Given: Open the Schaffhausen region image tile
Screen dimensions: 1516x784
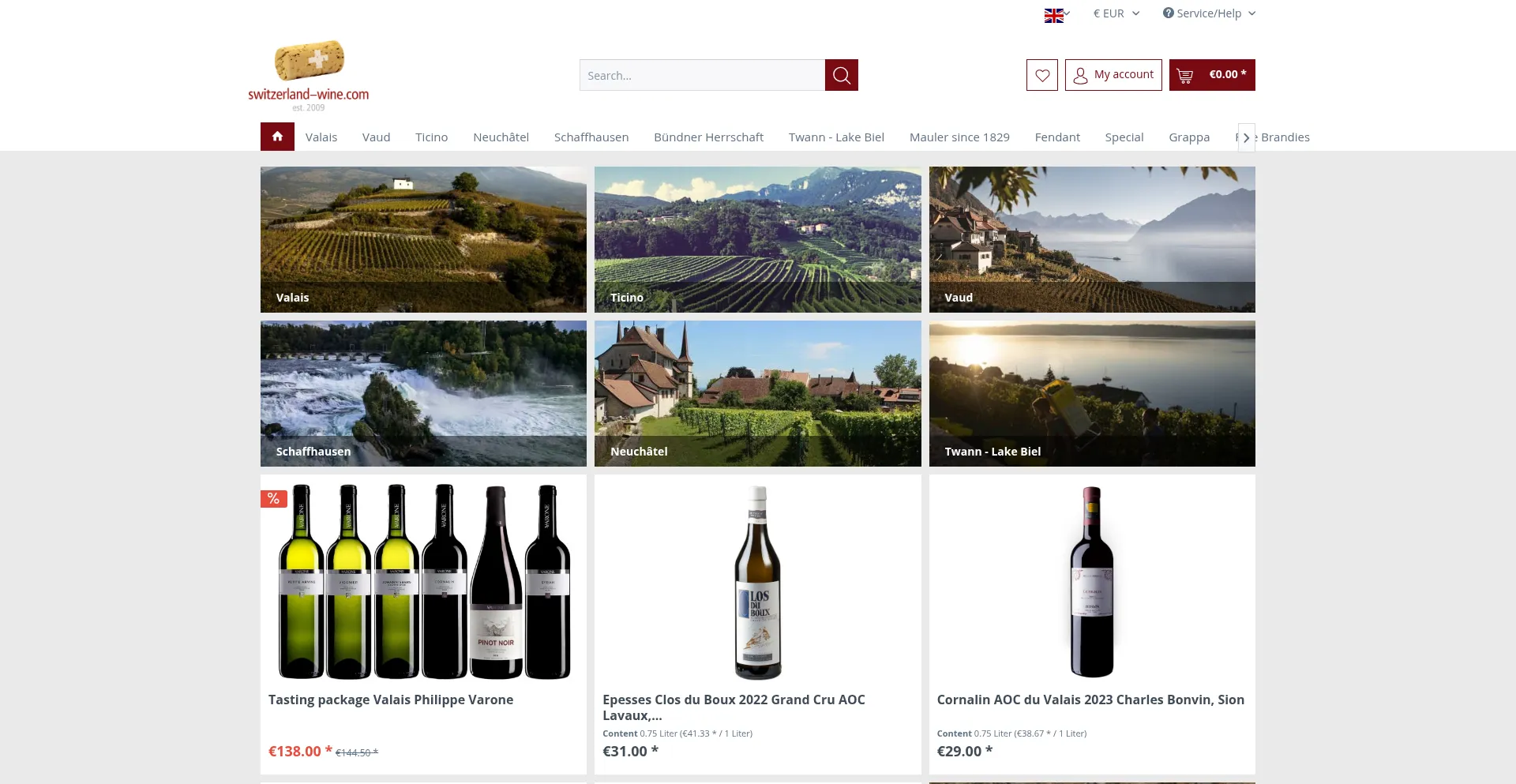Looking at the screenshot, I should pos(423,393).
